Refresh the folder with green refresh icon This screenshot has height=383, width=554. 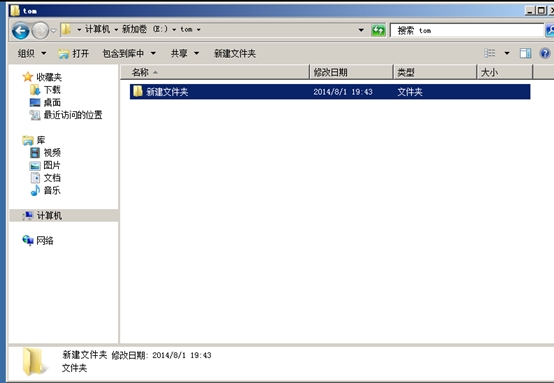point(378,30)
